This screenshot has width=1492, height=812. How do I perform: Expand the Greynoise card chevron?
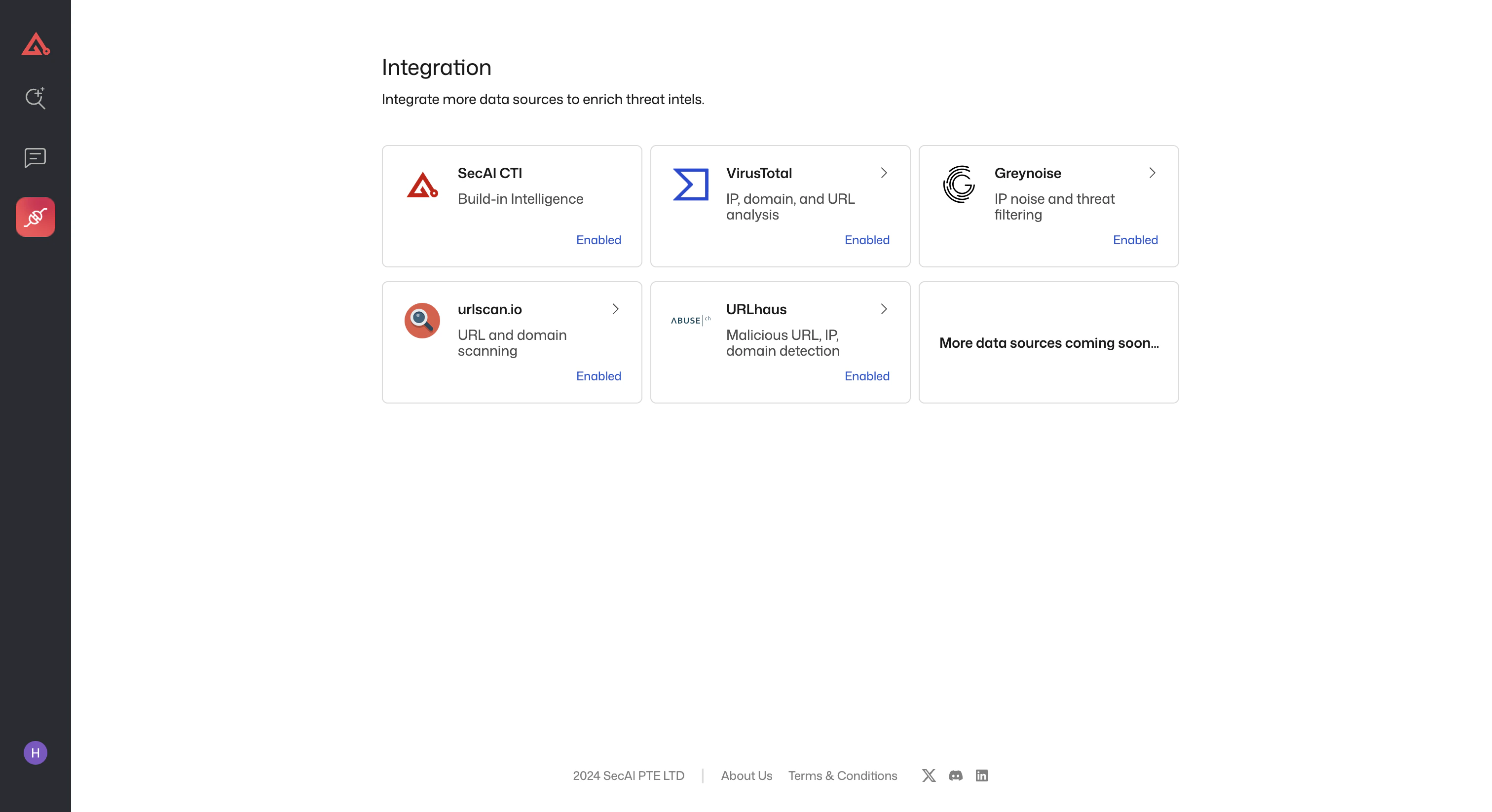(x=1152, y=173)
